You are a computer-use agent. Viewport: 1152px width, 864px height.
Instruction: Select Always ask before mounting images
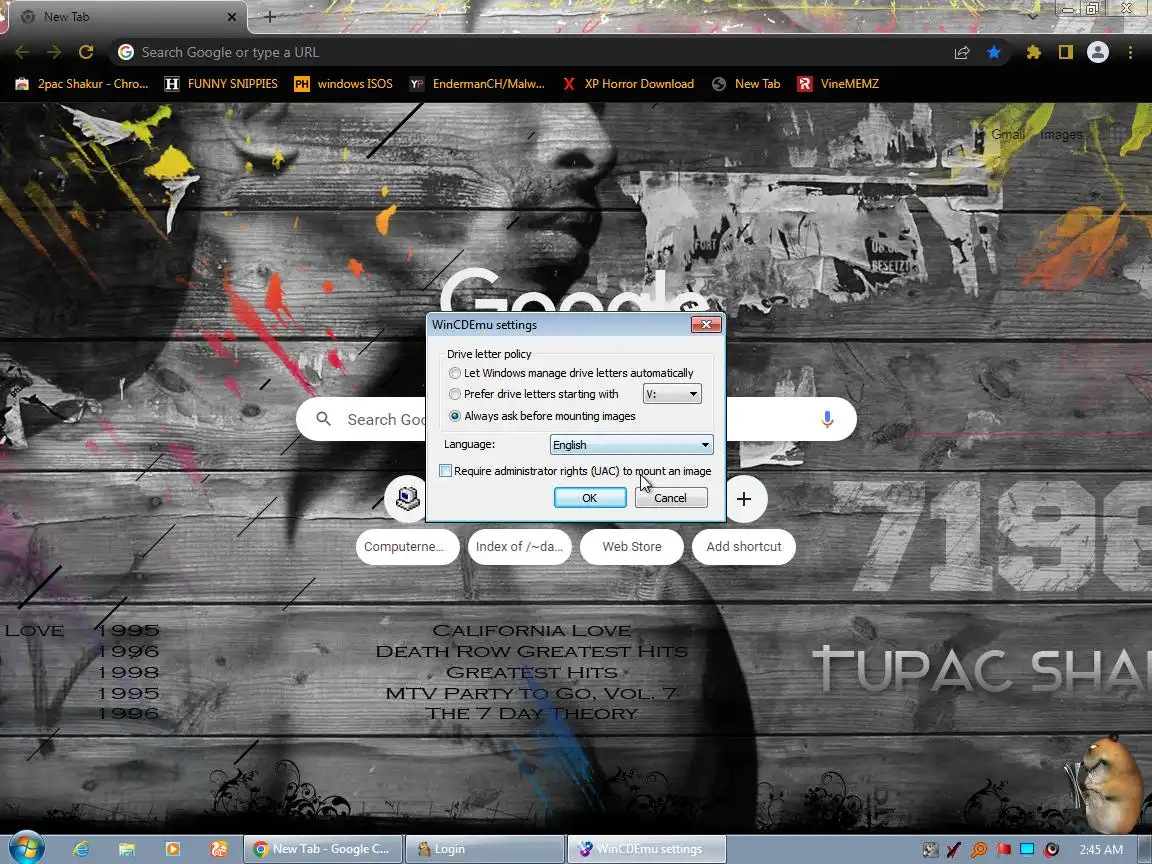(x=455, y=416)
